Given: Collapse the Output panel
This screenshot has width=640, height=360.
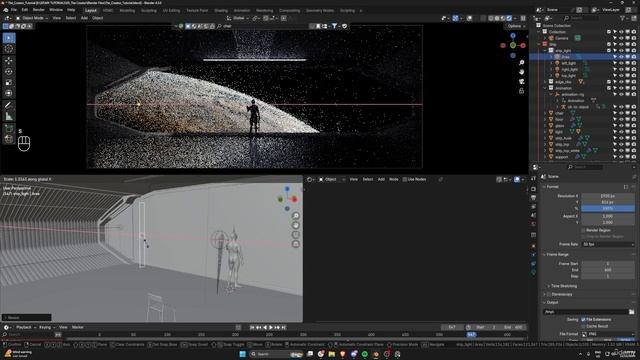Looking at the screenshot, I should [552, 302].
